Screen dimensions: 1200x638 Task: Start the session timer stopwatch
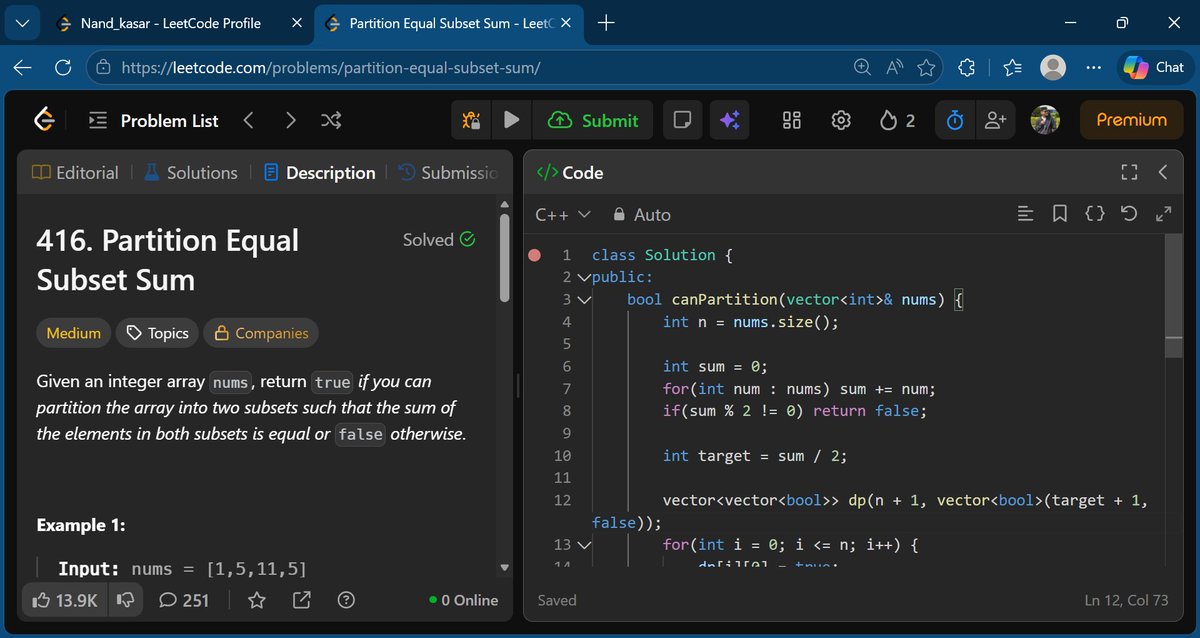(953, 119)
